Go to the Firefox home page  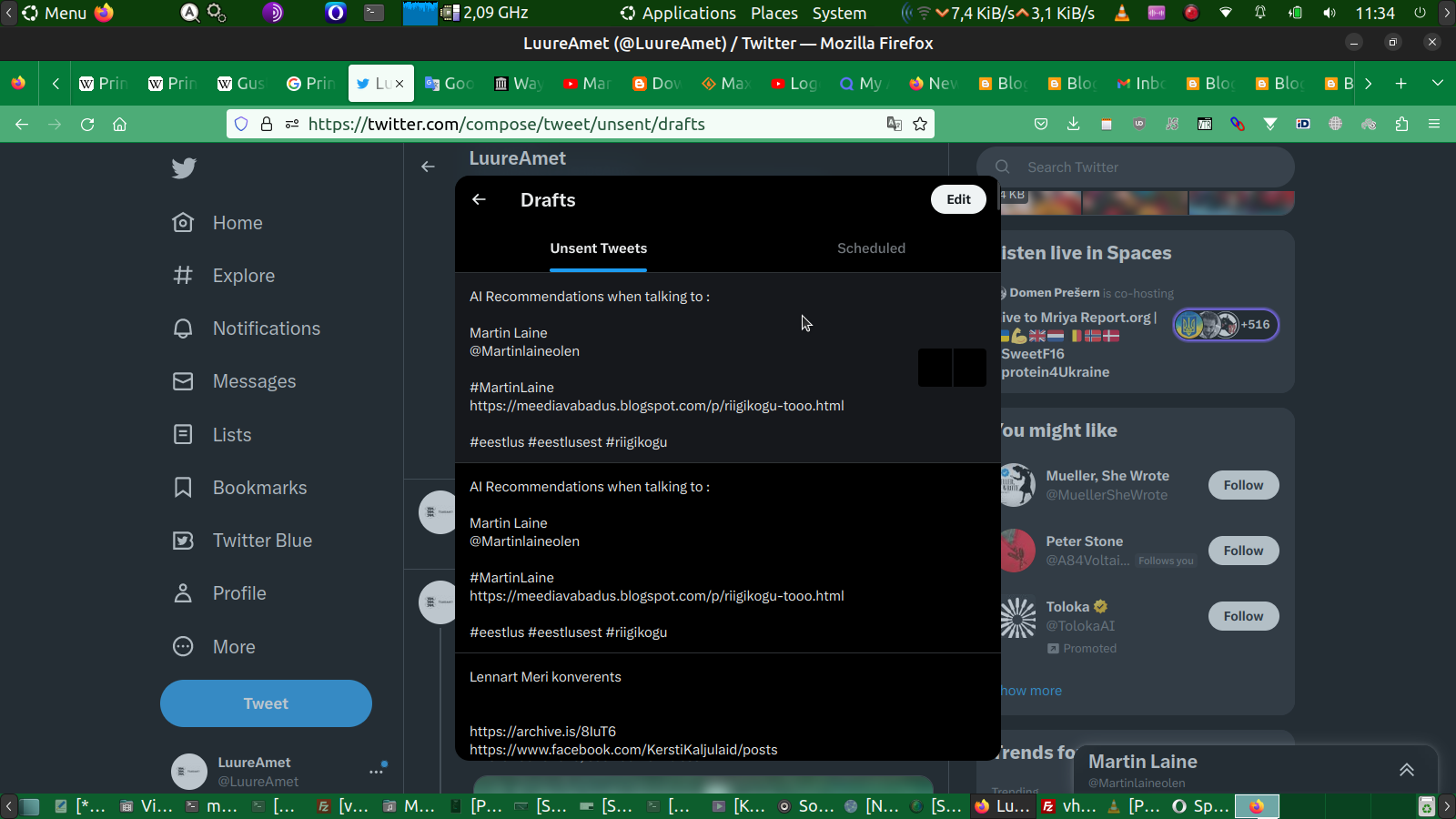[x=119, y=124]
